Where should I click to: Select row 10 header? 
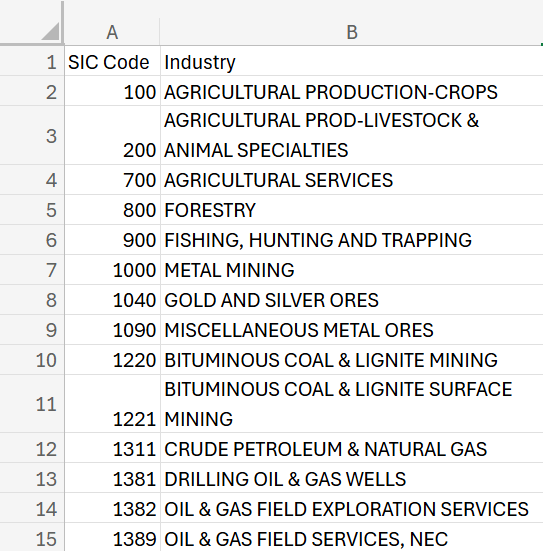[x=32, y=360]
